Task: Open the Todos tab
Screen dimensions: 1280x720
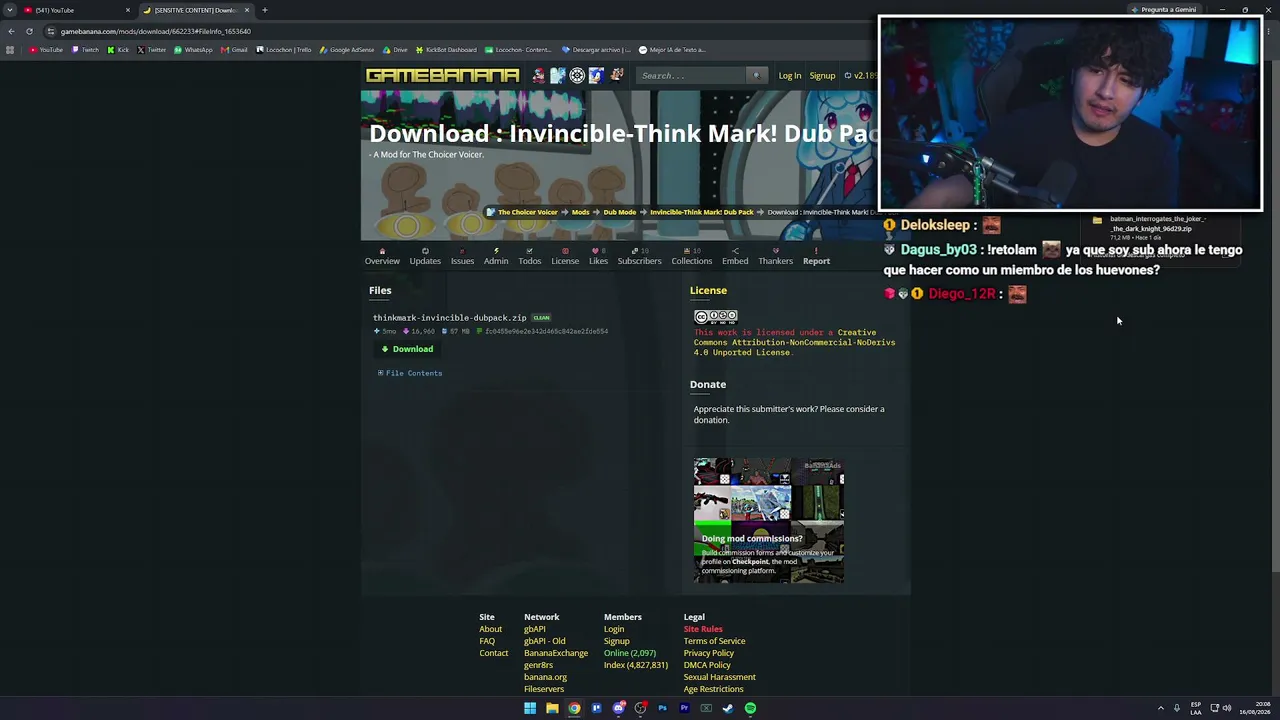Action: pos(530,257)
